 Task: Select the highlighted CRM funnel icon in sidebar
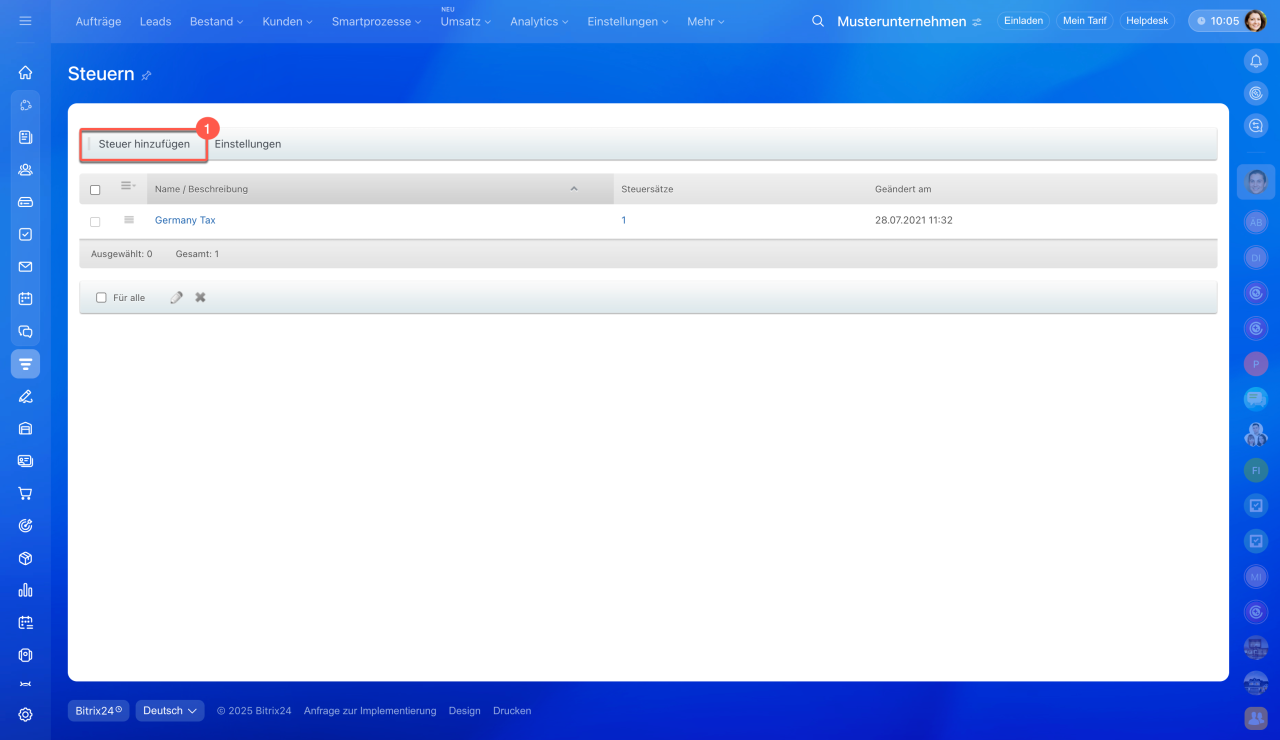(25, 364)
